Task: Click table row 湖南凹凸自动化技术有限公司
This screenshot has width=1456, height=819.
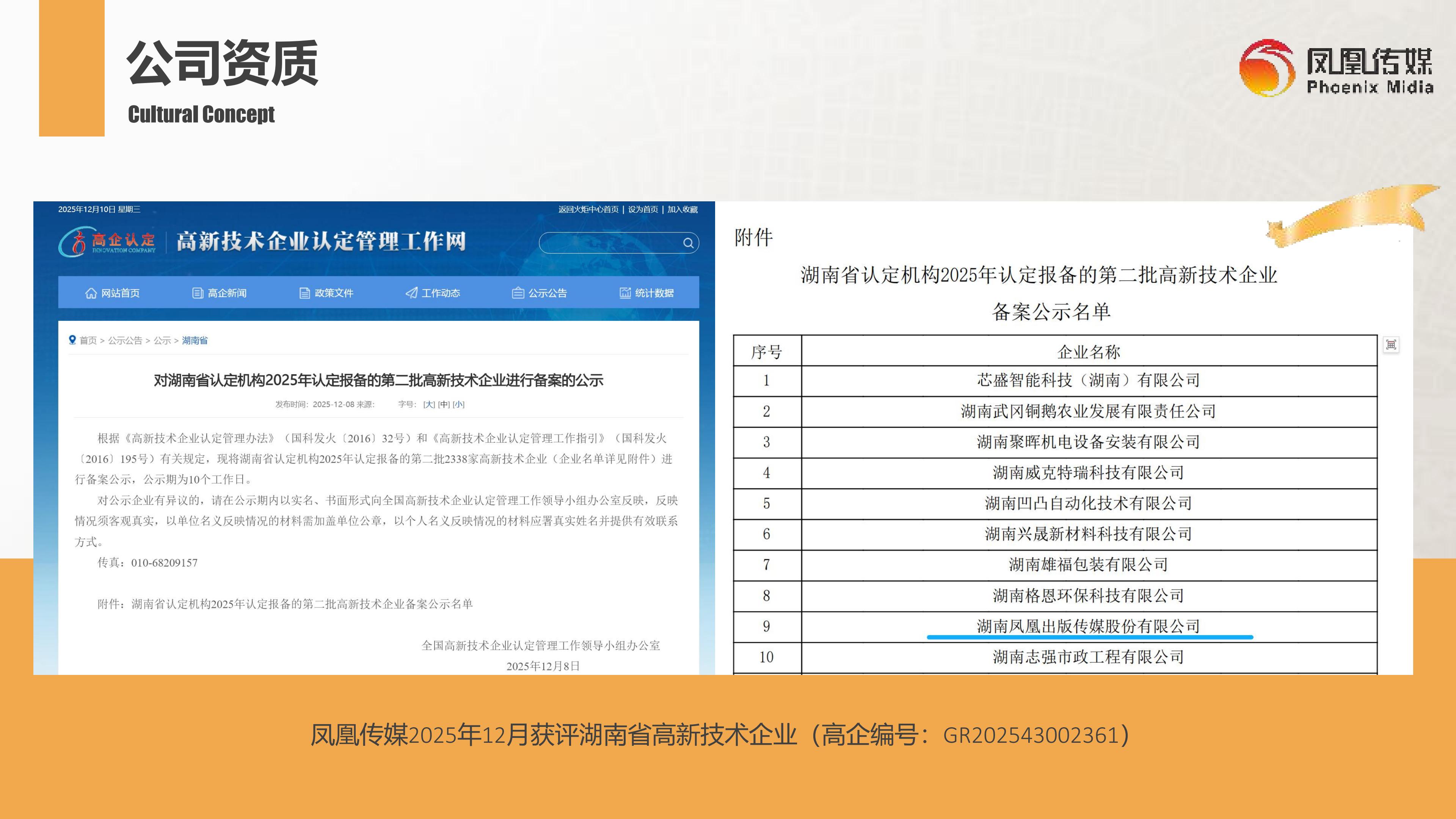Action: 1055,504
